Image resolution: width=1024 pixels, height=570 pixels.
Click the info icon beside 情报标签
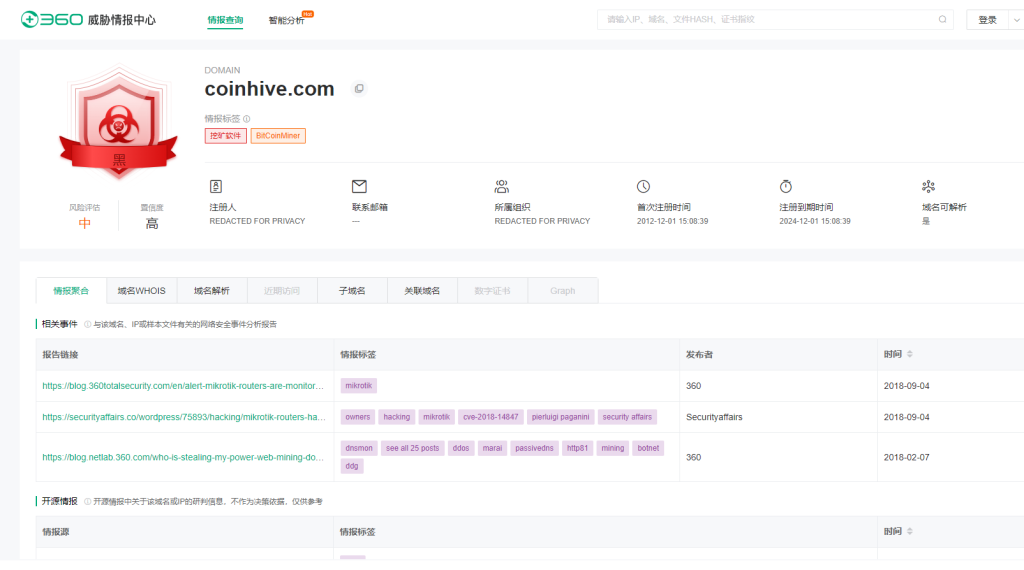tap(247, 119)
